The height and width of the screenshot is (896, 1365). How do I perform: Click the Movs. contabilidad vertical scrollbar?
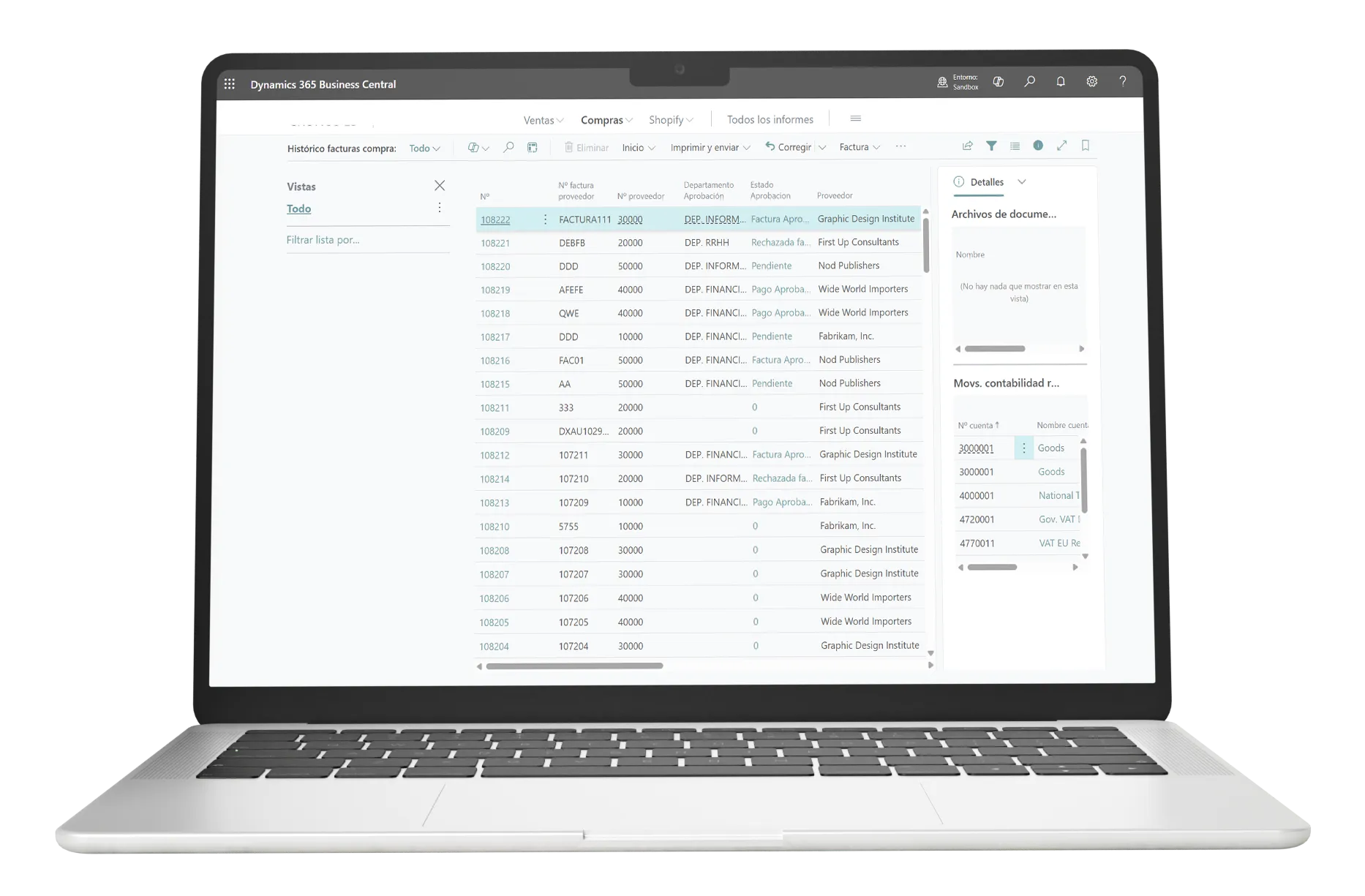1084,480
